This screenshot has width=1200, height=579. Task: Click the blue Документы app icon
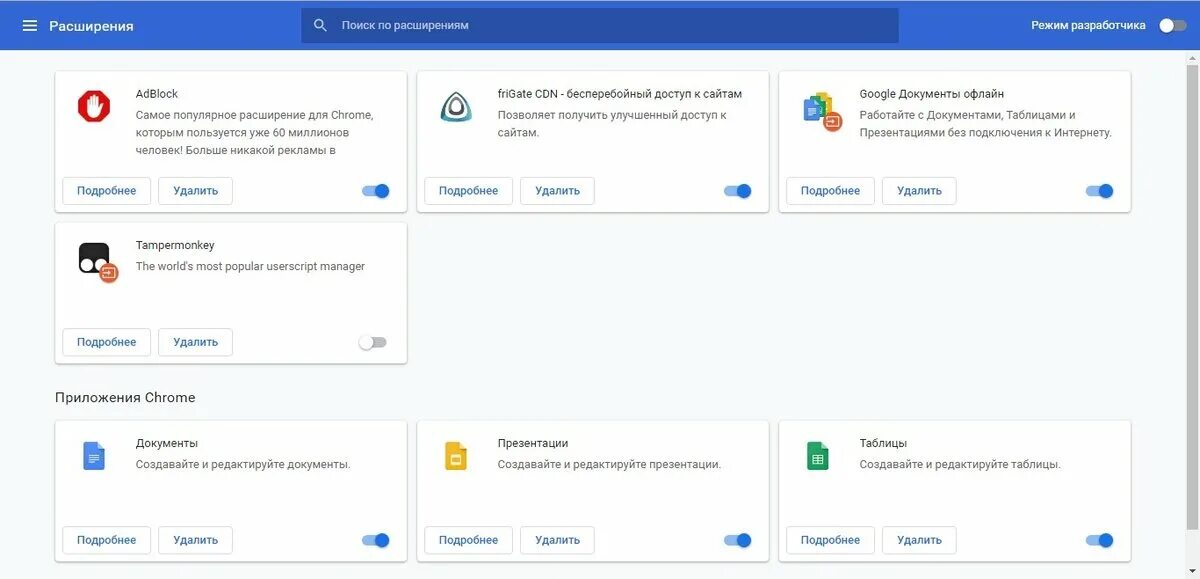coord(94,456)
